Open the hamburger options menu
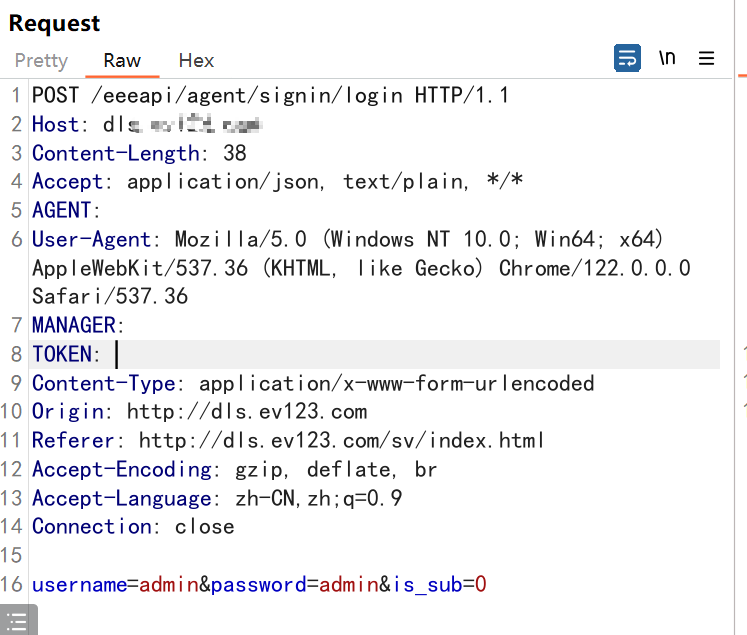This screenshot has height=635, width=747. click(x=706, y=58)
